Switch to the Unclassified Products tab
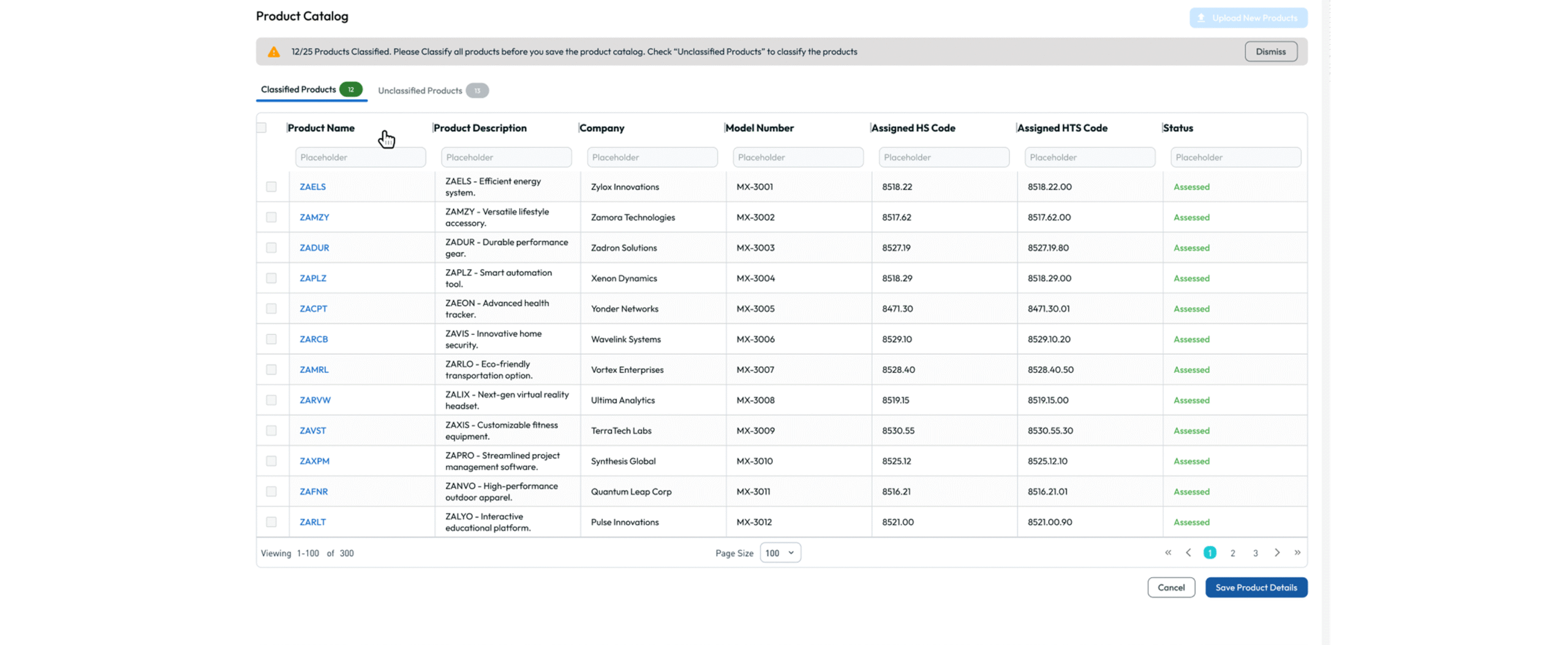Image resolution: width=1568 pixels, height=645 pixels. coord(420,91)
